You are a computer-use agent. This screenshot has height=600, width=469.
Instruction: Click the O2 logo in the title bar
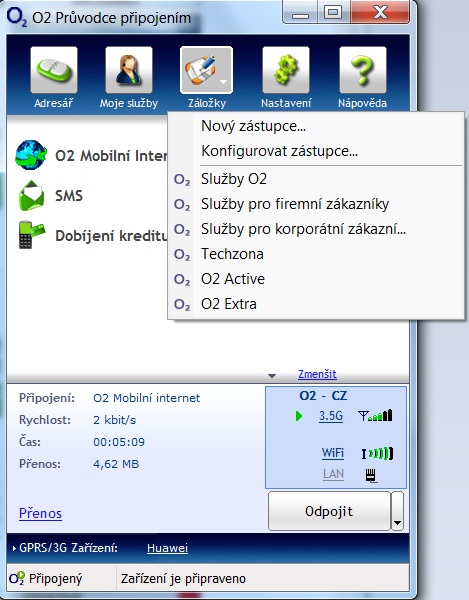click(x=17, y=18)
